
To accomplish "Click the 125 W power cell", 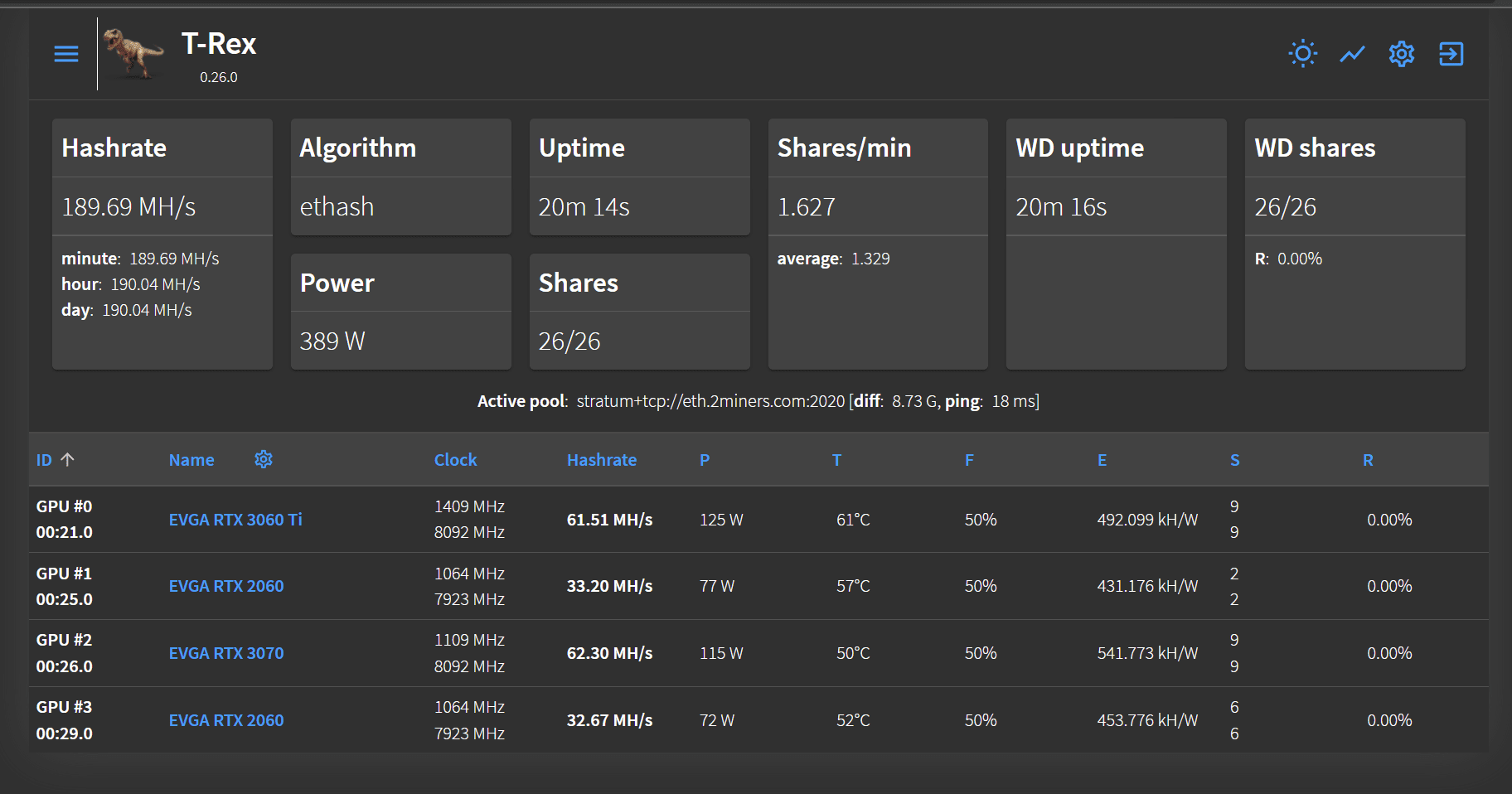I will tap(721, 520).
